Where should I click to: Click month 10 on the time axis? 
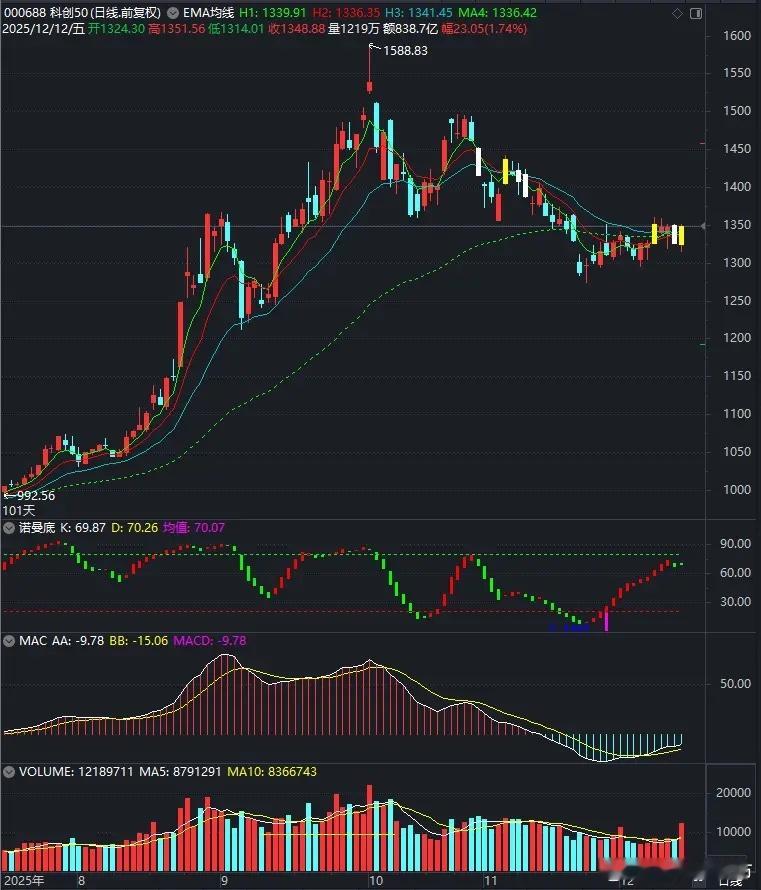click(x=376, y=880)
